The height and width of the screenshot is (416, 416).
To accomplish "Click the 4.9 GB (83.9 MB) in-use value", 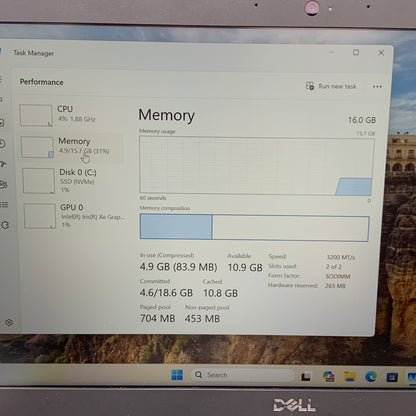I will point(178,267).
